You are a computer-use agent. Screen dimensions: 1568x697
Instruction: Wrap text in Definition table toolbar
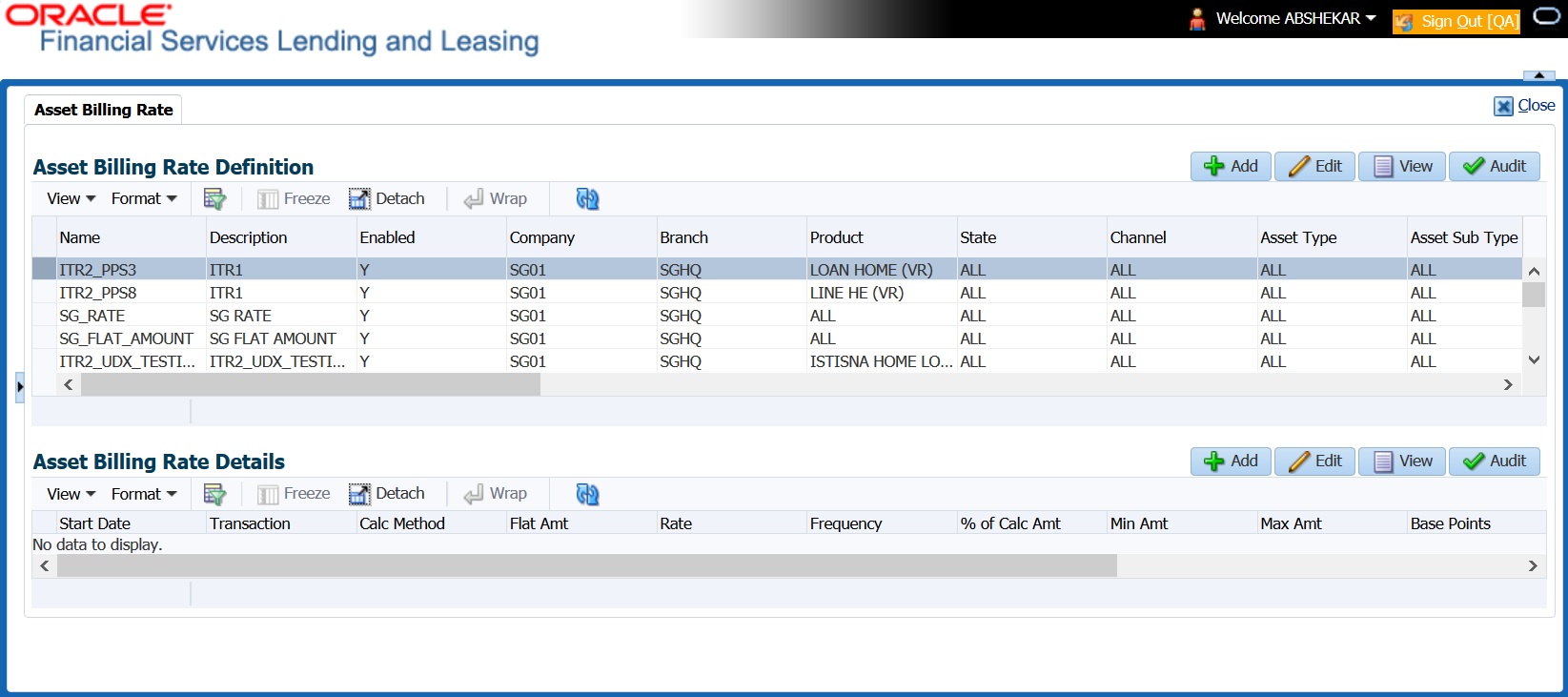[x=496, y=199]
